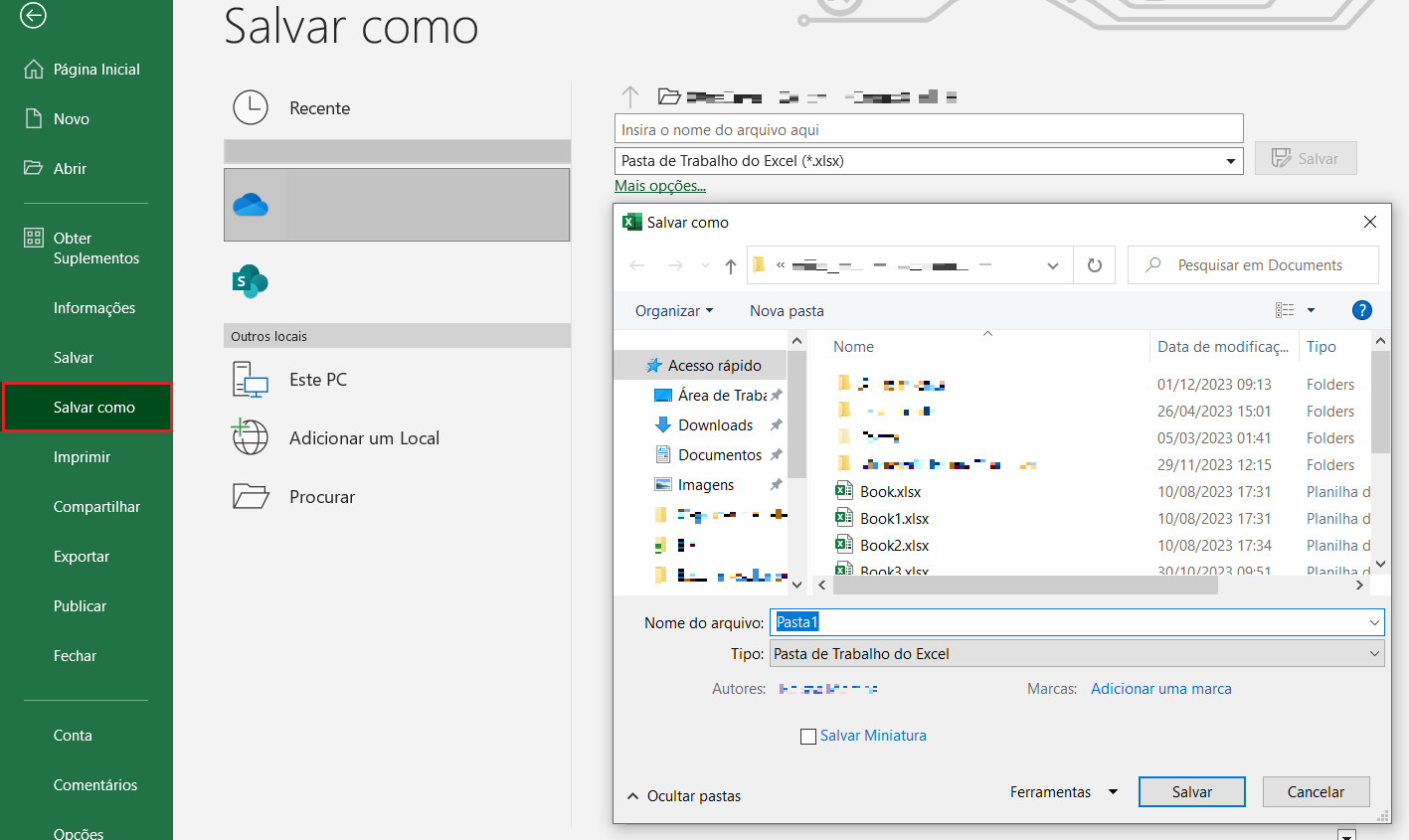Click Cancelar button in the dialog
Image resolution: width=1409 pixels, height=840 pixels.
pyautogui.click(x=1316, y=792)
